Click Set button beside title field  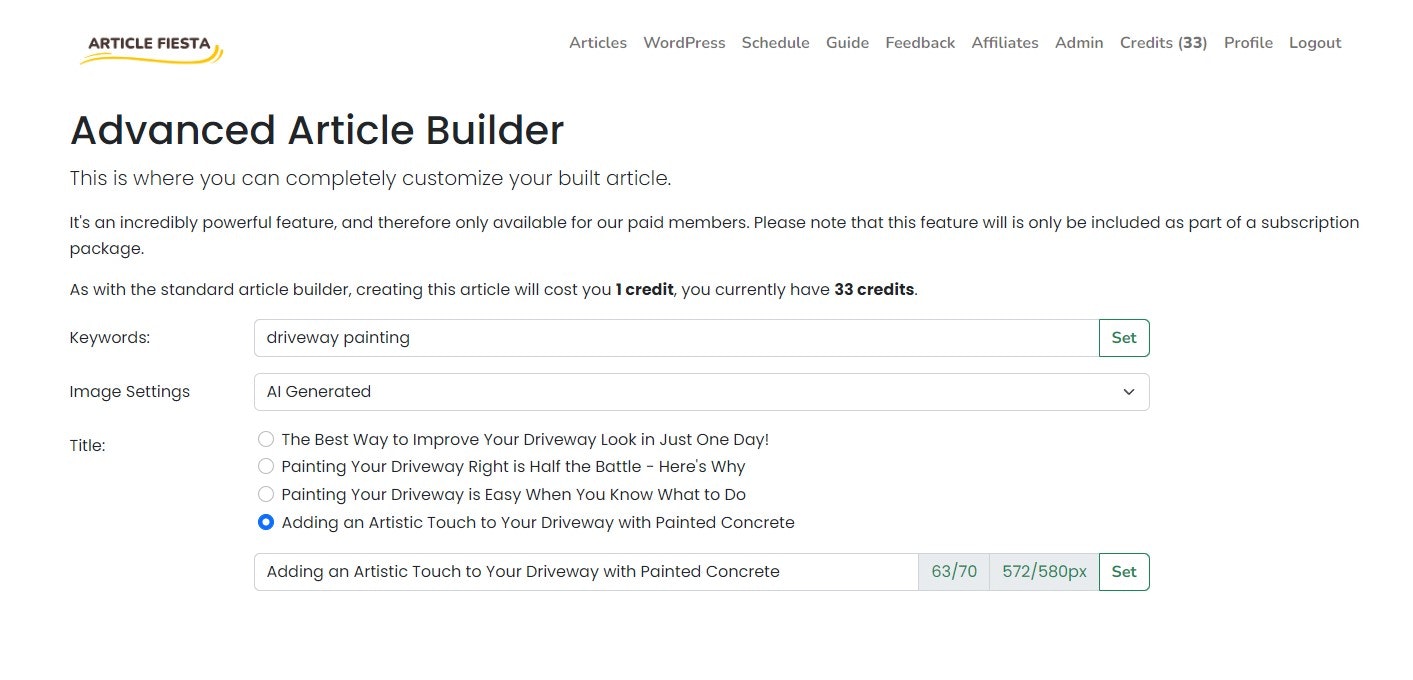(x=1124, y=572)
